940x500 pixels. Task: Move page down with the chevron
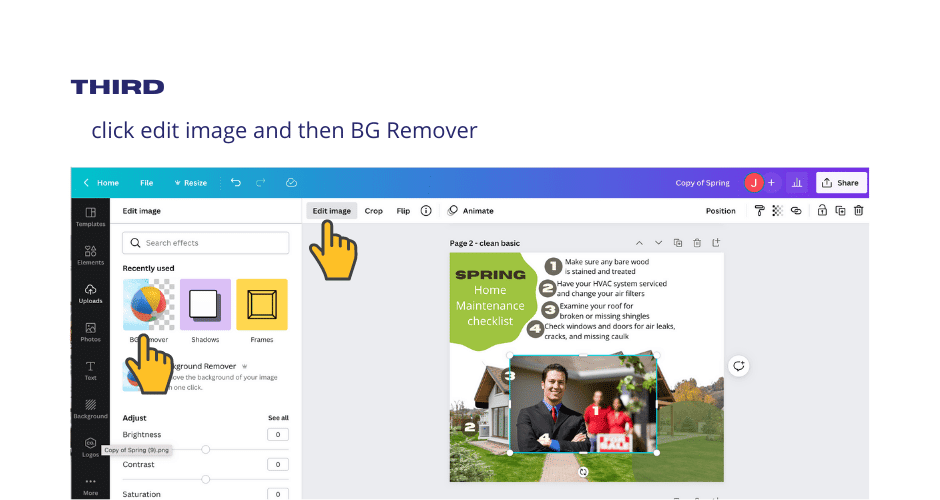658,243
